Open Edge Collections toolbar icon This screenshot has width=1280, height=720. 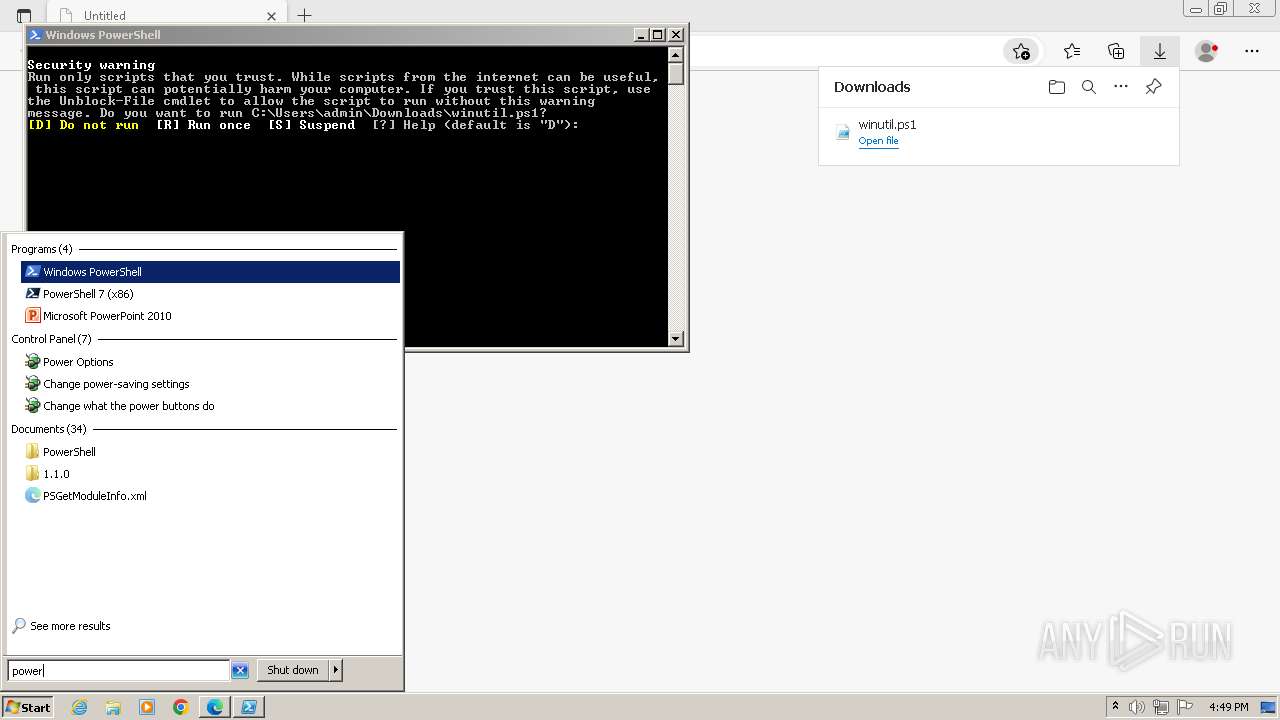[x=1116, y=51]
